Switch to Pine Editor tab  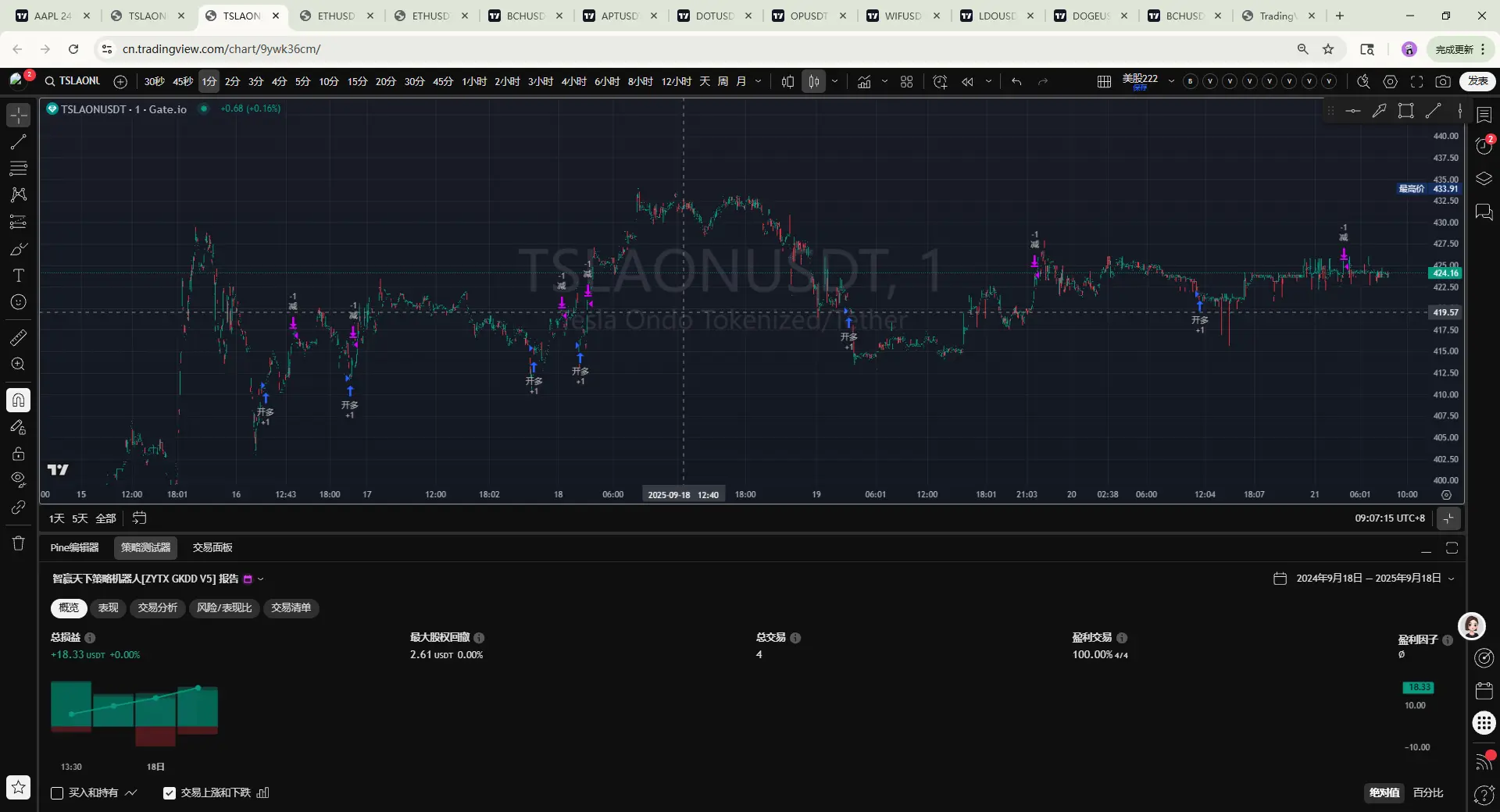click(74, 548)
